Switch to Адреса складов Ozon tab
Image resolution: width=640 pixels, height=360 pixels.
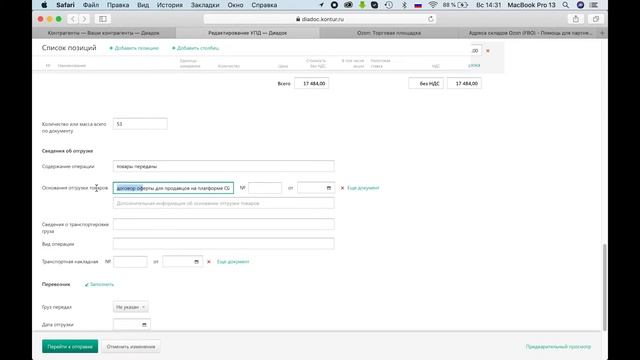[x=530, y=33]
